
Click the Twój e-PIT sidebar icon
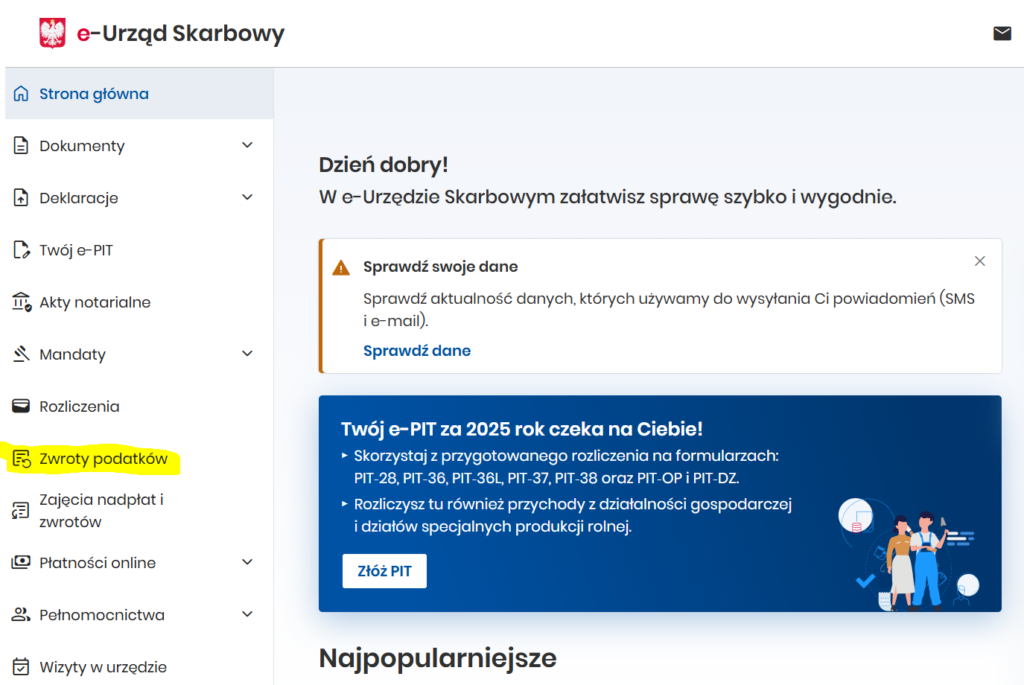21,249
